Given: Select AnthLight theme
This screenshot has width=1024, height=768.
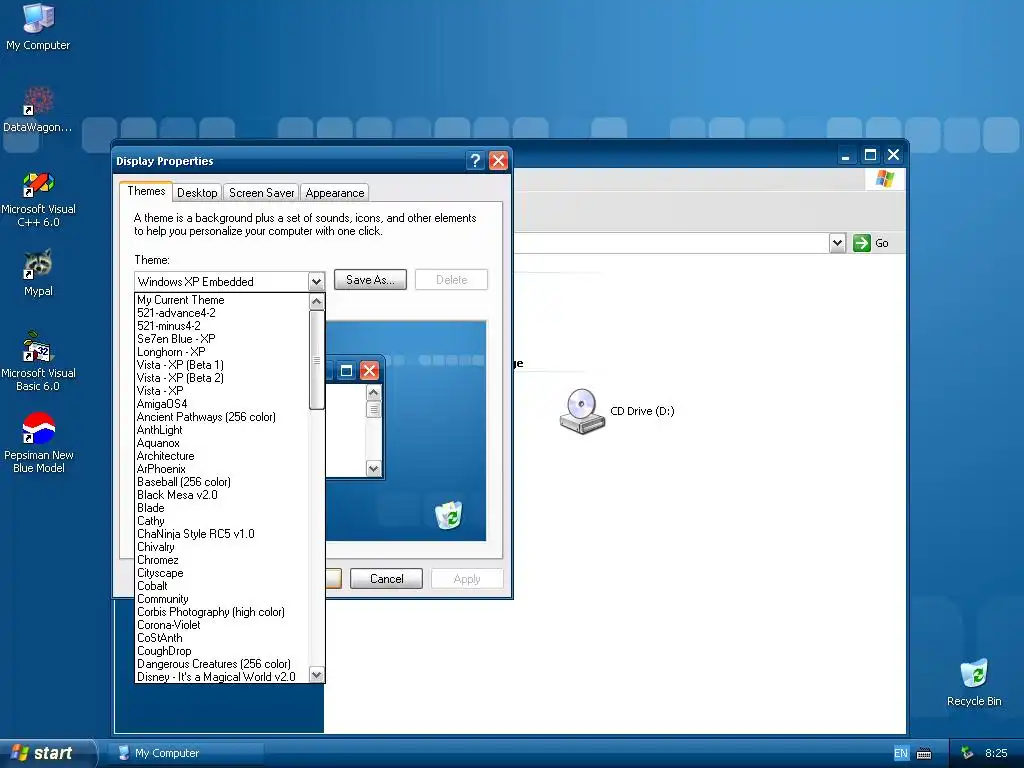Looking at the screenshot, I should (222, 430).
